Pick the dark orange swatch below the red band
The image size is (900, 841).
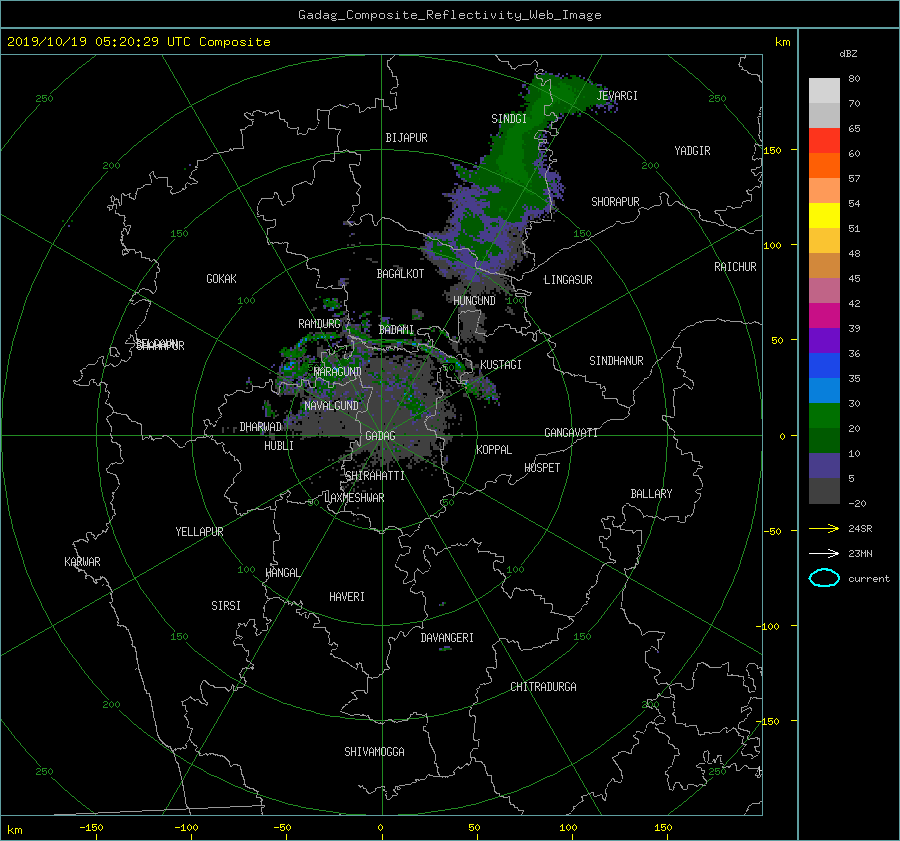pos(824,166)
